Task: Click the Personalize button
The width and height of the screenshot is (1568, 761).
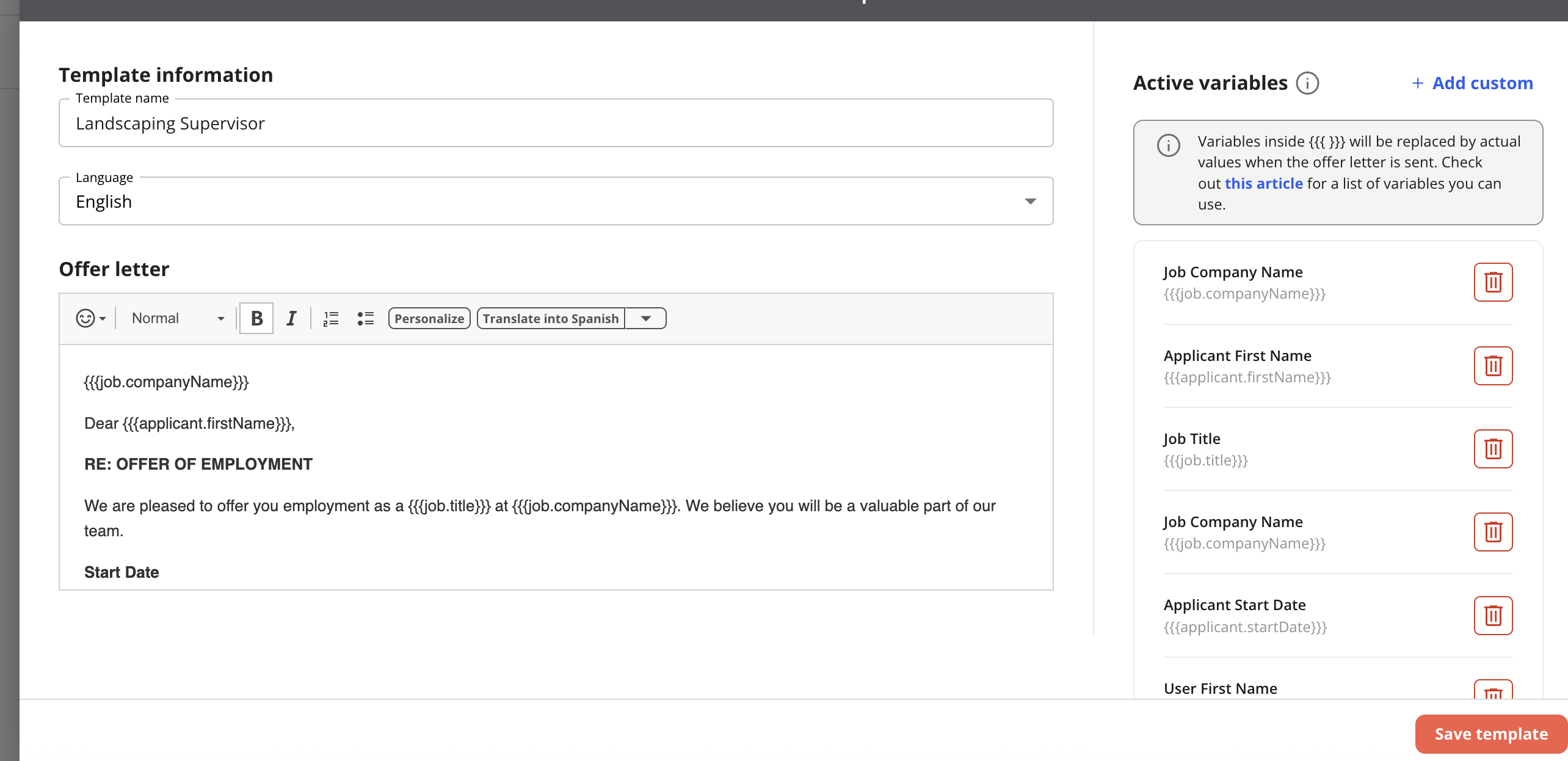Action: [x=429, y=318]
